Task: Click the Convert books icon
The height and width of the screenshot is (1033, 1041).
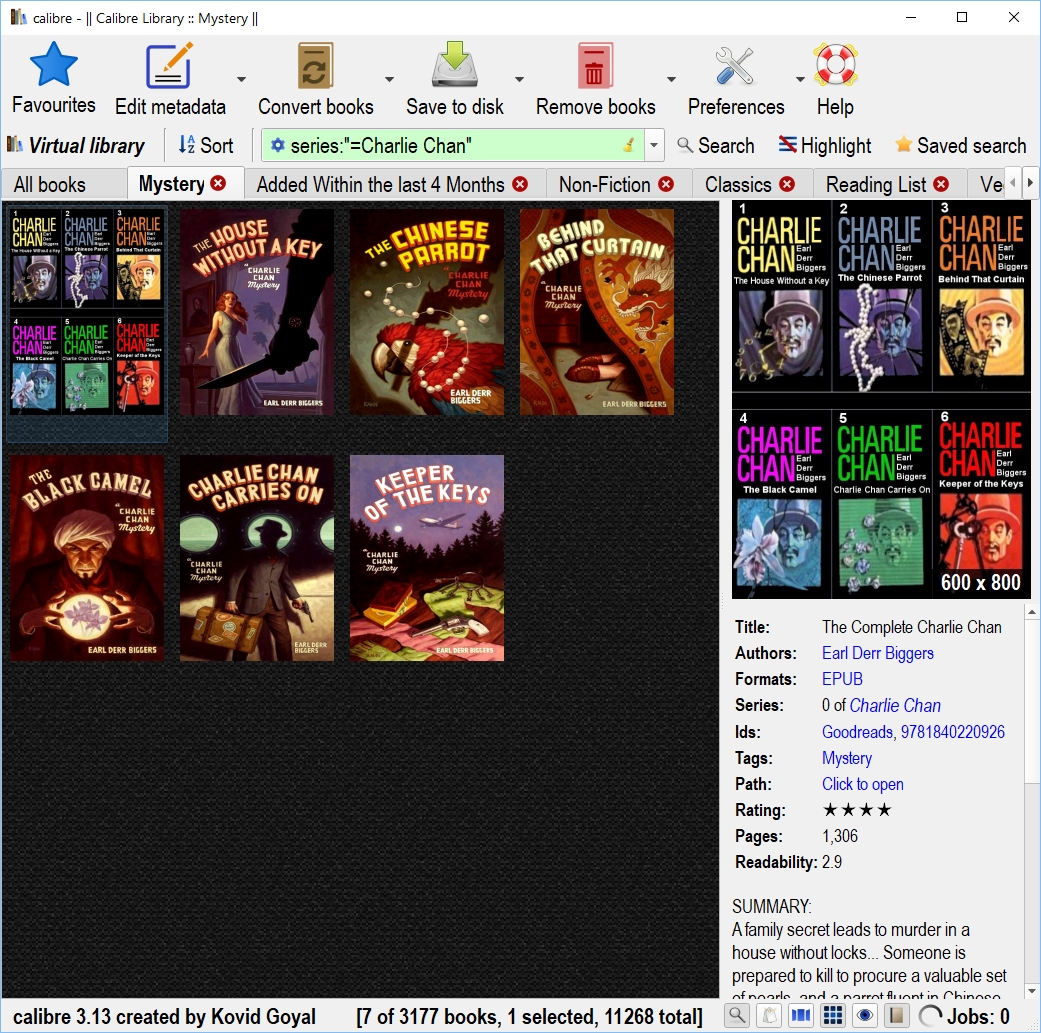Action: click(315, 65)
